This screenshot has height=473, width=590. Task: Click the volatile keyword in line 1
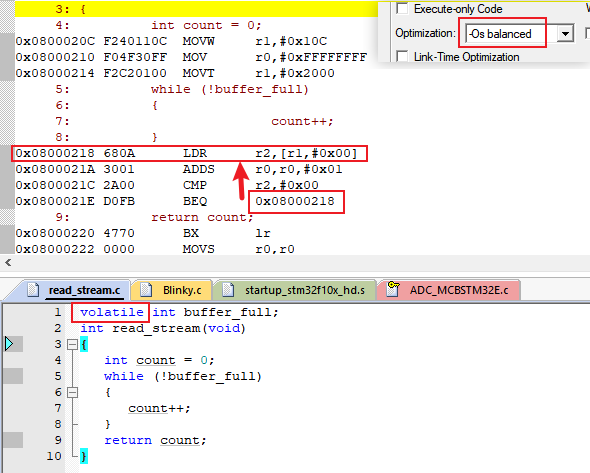pos(112,312)
